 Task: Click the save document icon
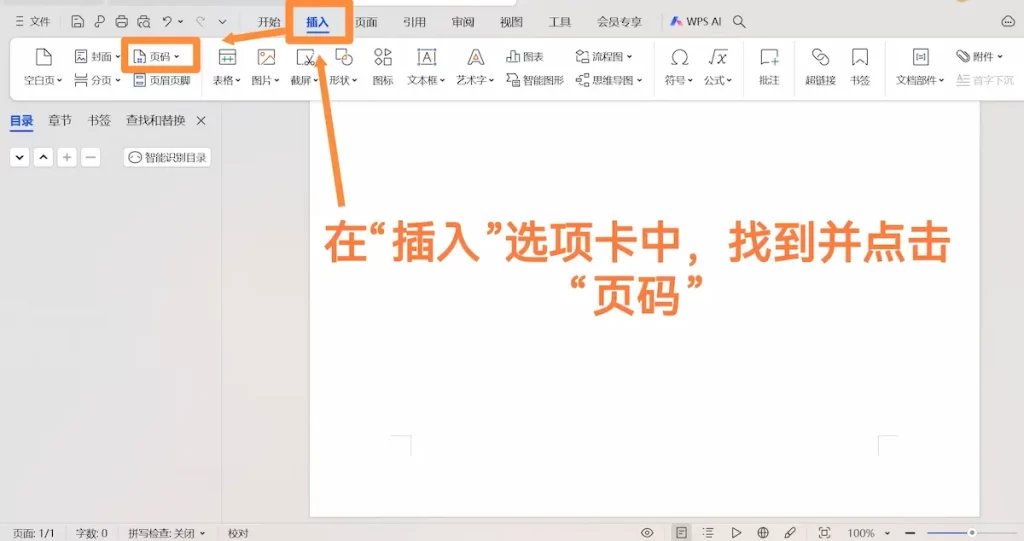pos(77,22)
